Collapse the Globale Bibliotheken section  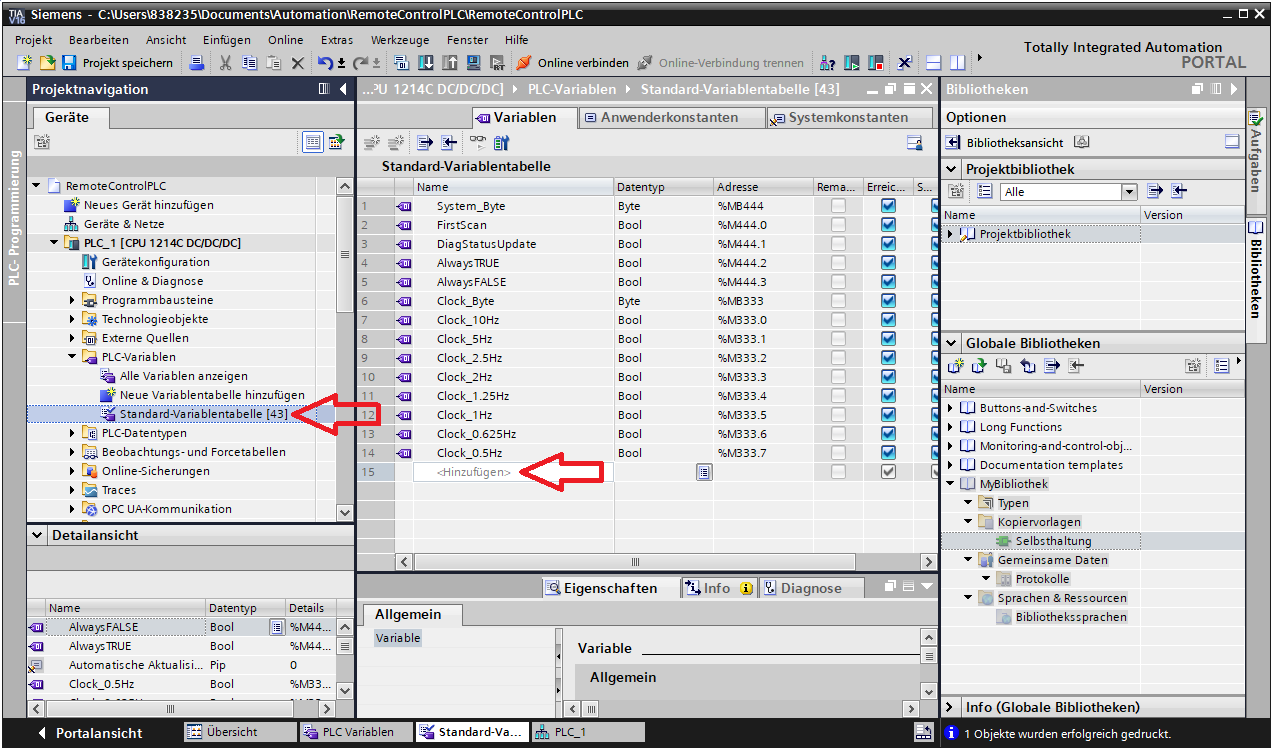point(951,343)
